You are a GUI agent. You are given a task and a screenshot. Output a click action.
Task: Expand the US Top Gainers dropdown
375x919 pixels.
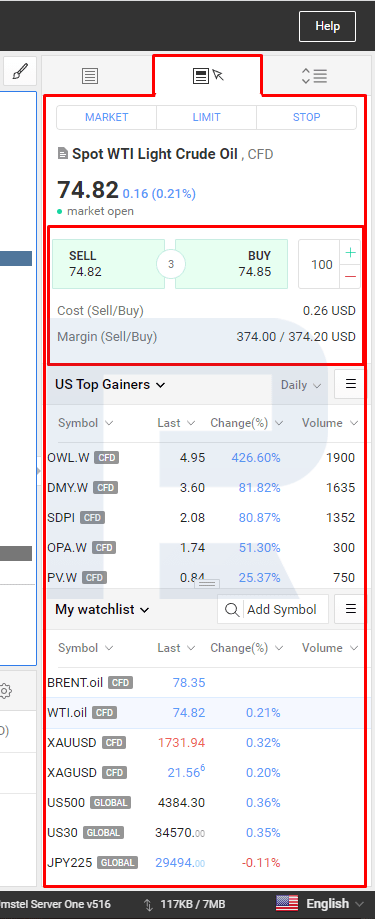[110, 384]
